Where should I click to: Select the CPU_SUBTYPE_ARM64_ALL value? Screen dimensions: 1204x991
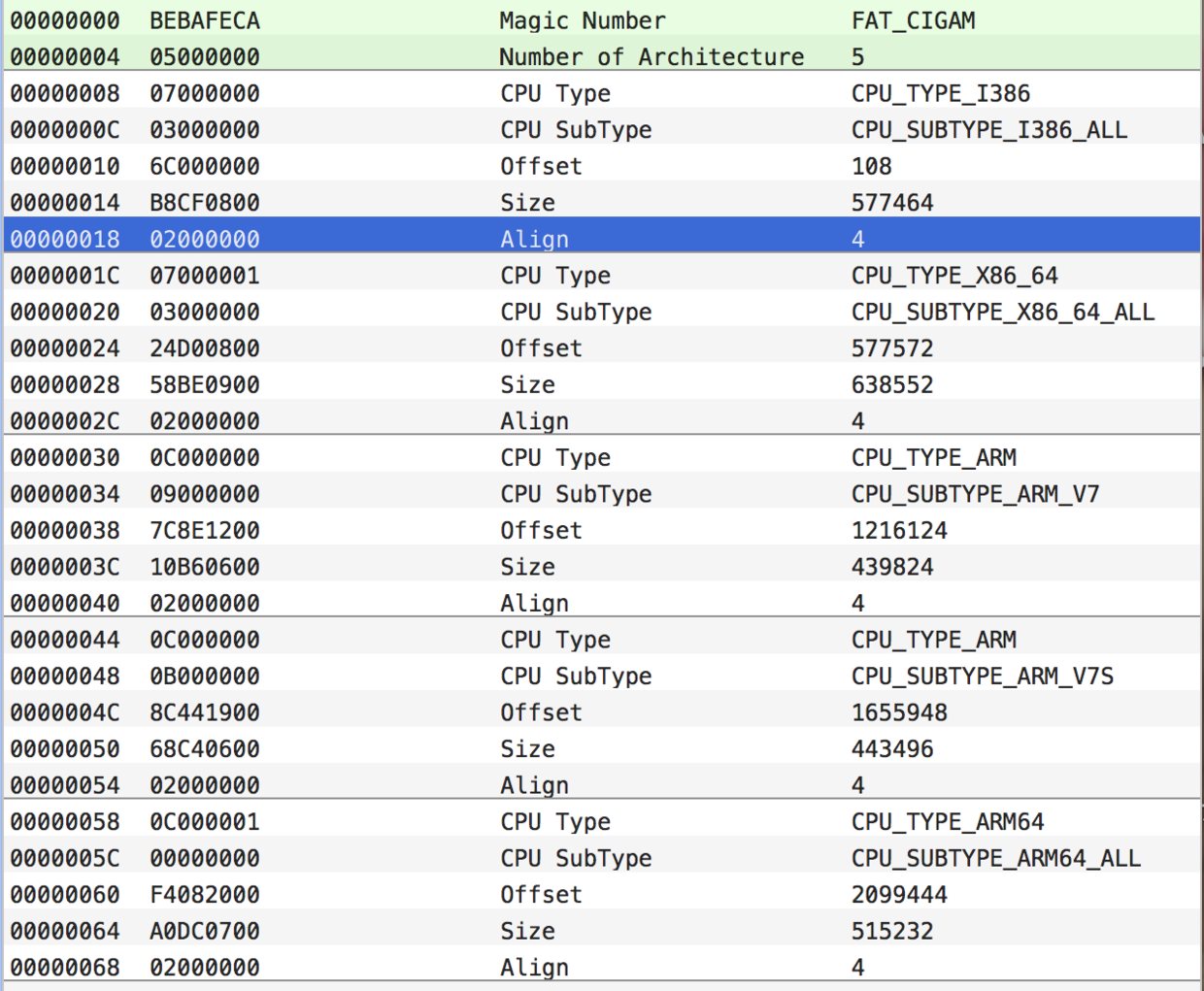(996, 858)
